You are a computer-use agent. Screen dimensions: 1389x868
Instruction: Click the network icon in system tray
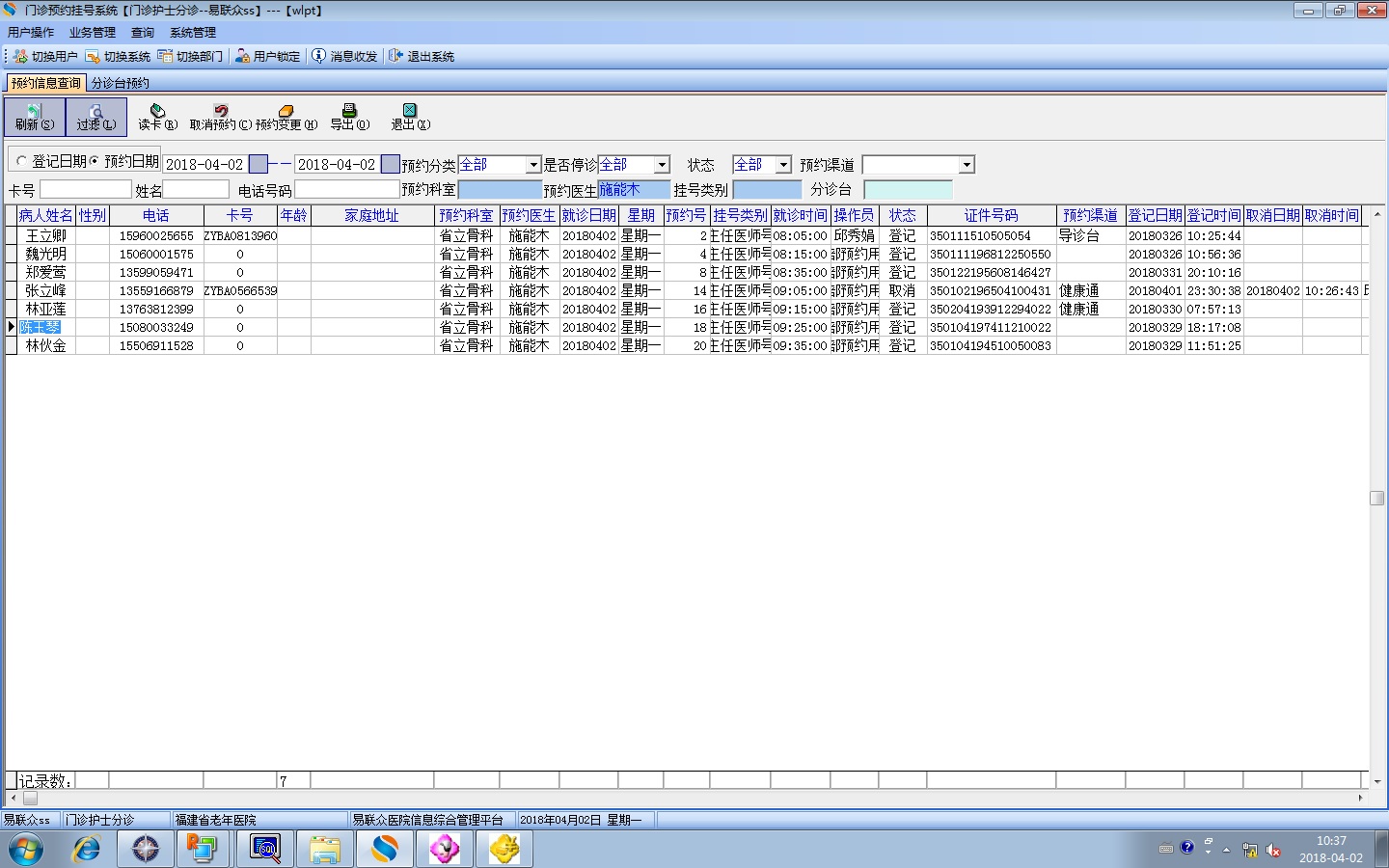click(x=1250, y=850)
